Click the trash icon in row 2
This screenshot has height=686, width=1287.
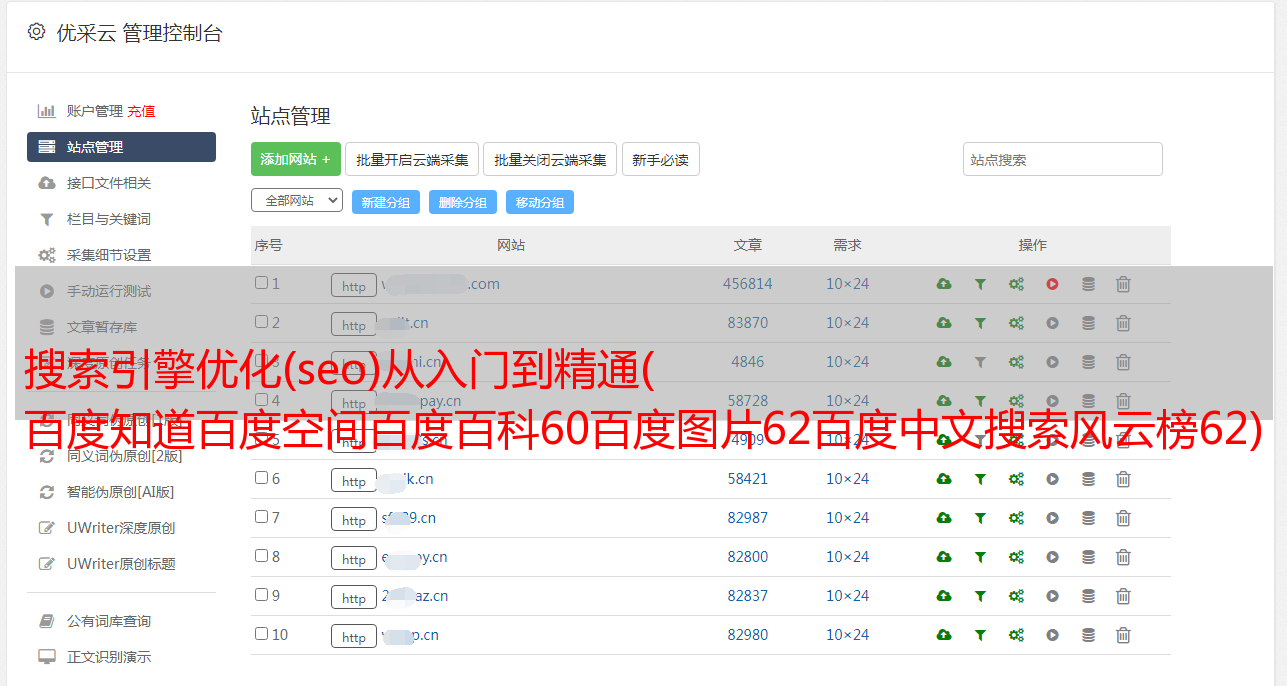tap(1123, 323)
